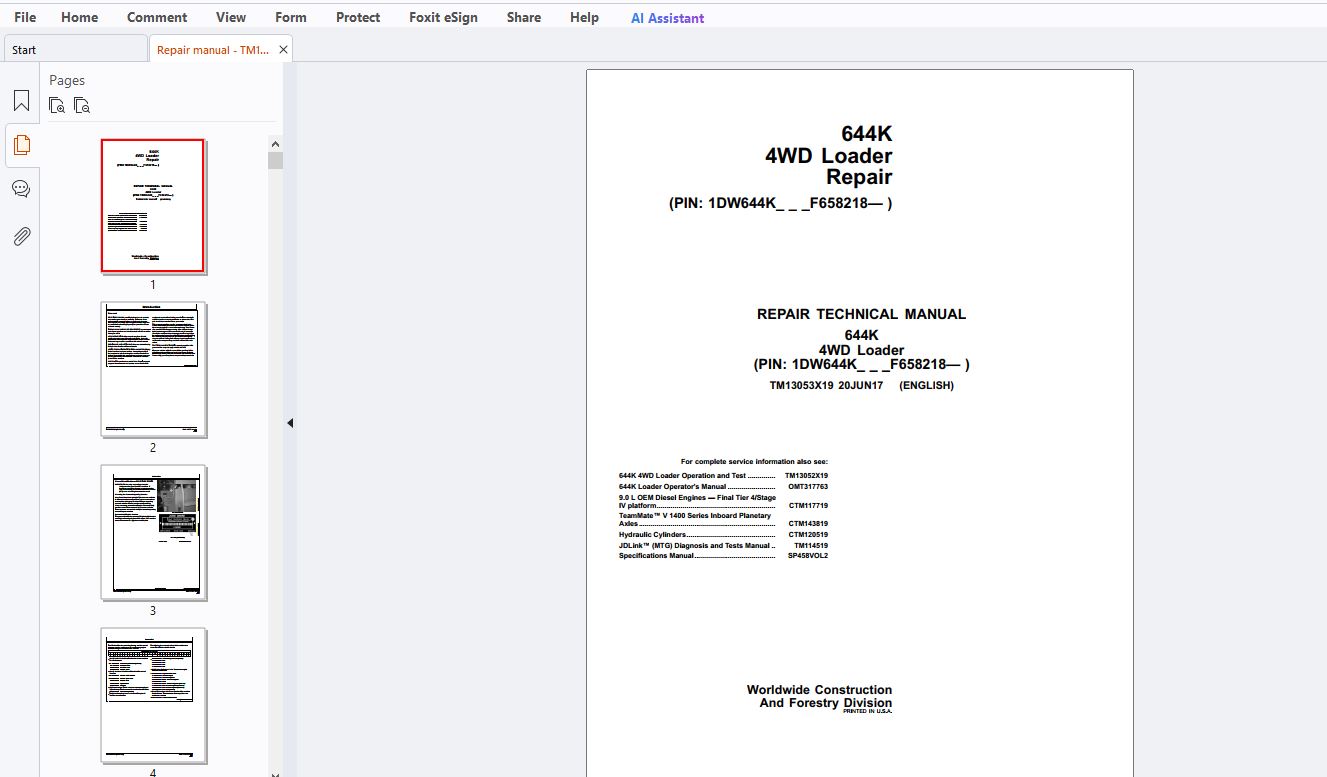This screenshot has width=1327, height=777.
Task: Open the Protect ribbon tab
Action: point(358,17)
